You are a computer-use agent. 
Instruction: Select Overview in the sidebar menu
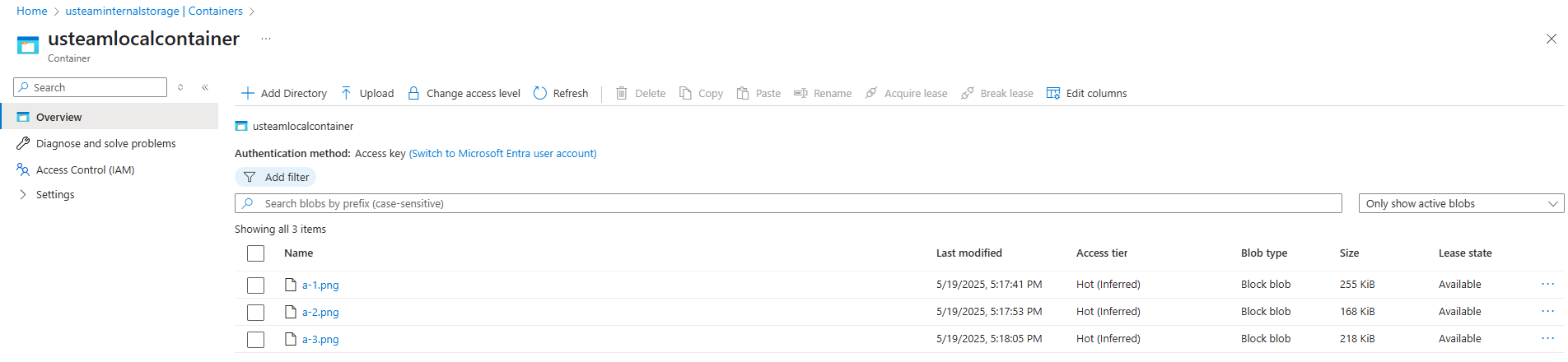coord(110,117)
